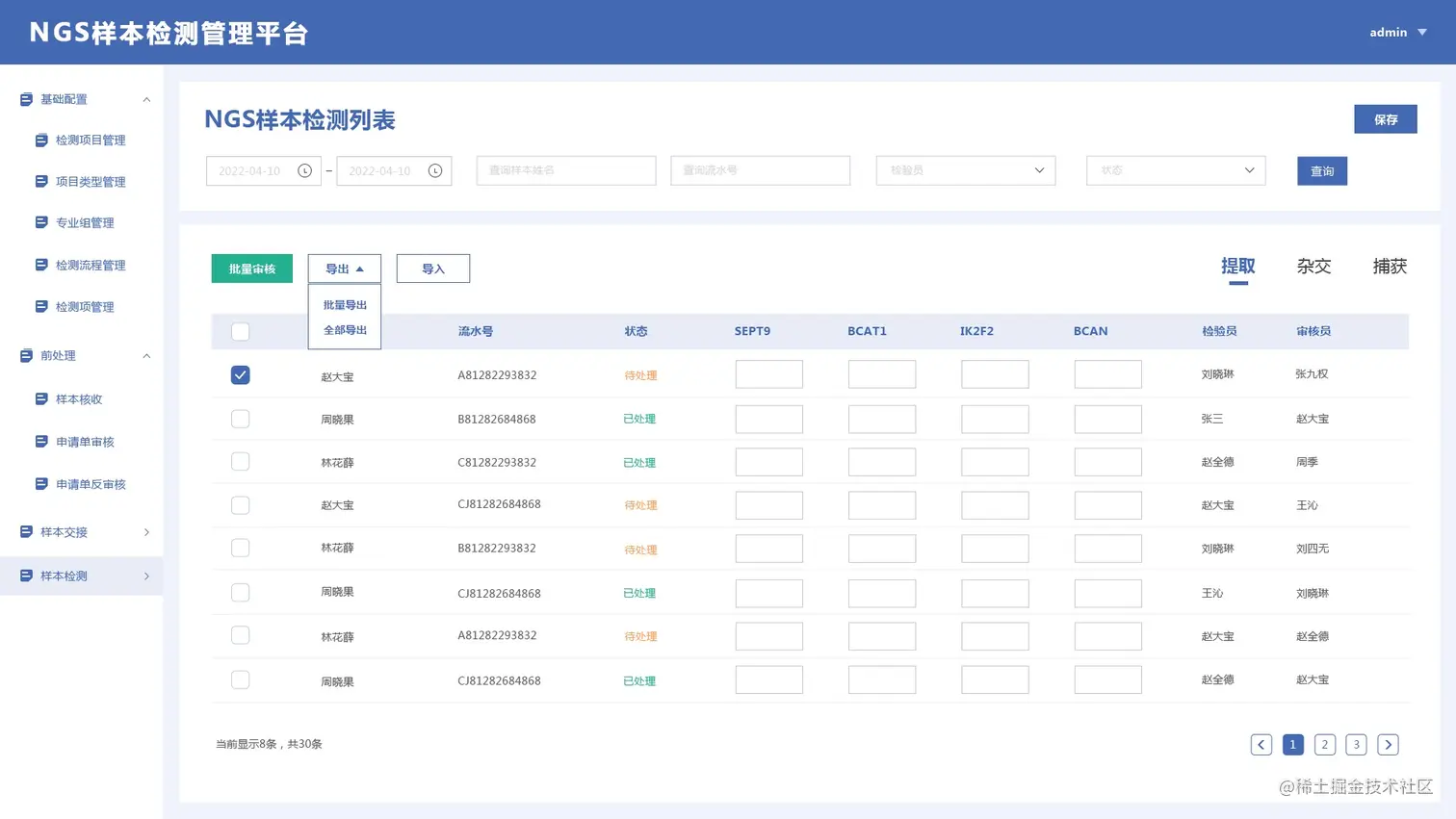Image resolution: width=1456 pixels, height=819 pixels.
Task: Click the 查询样本姓名 input field
Action: [x=566, y=170]
